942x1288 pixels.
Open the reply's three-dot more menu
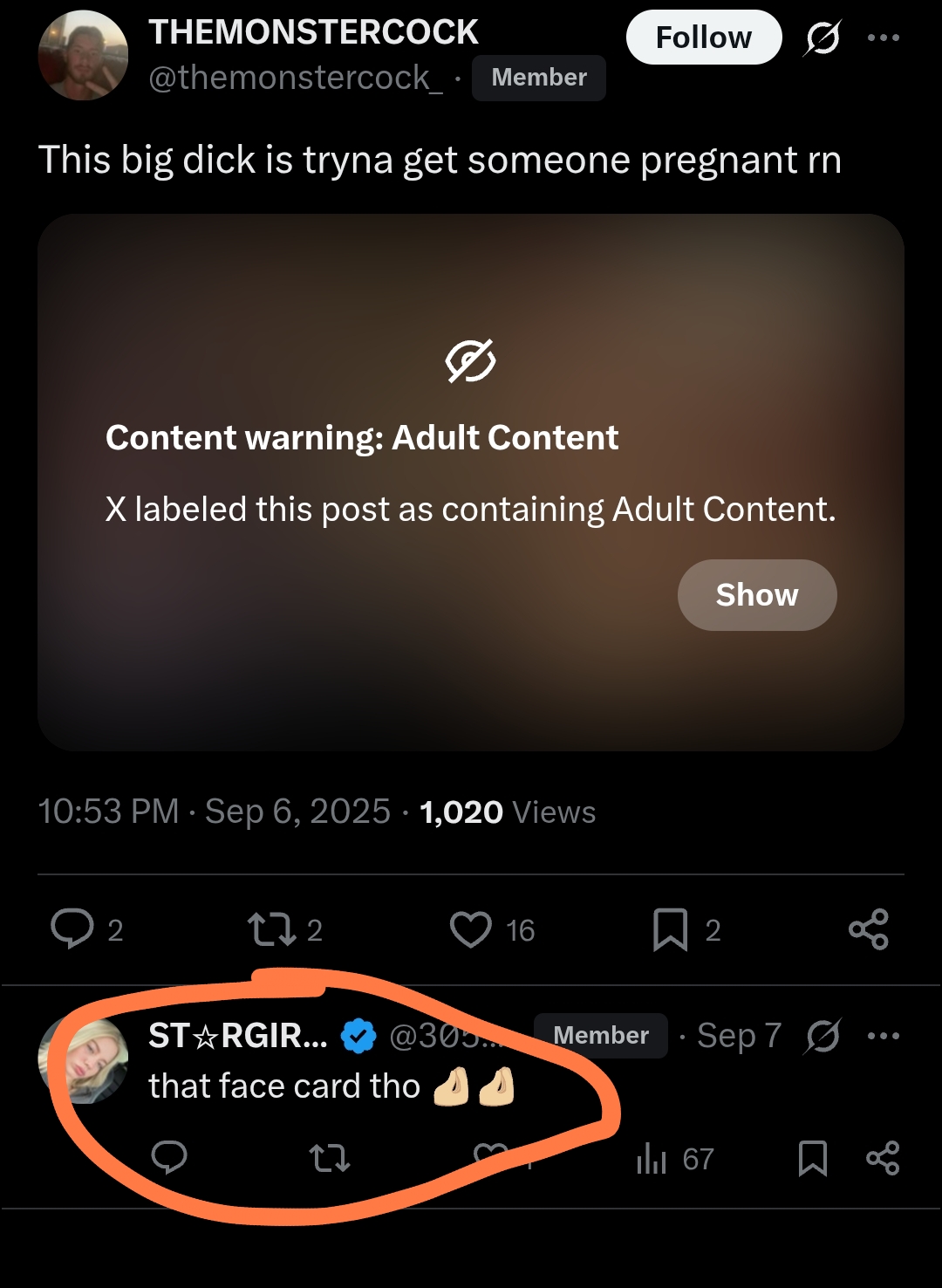click(x=883, y=1036)
